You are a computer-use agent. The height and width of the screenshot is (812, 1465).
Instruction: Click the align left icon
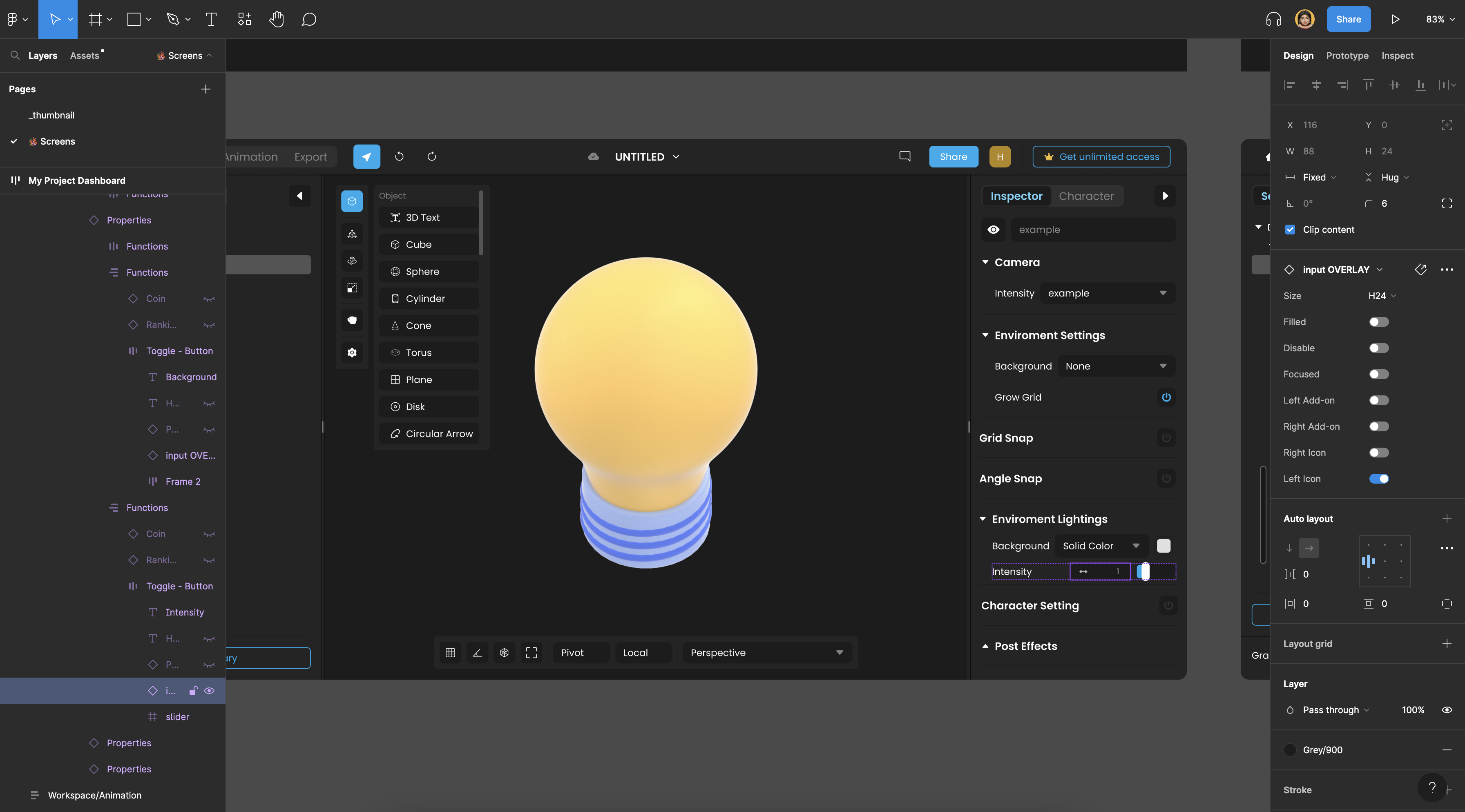[x=1290, y=85]
